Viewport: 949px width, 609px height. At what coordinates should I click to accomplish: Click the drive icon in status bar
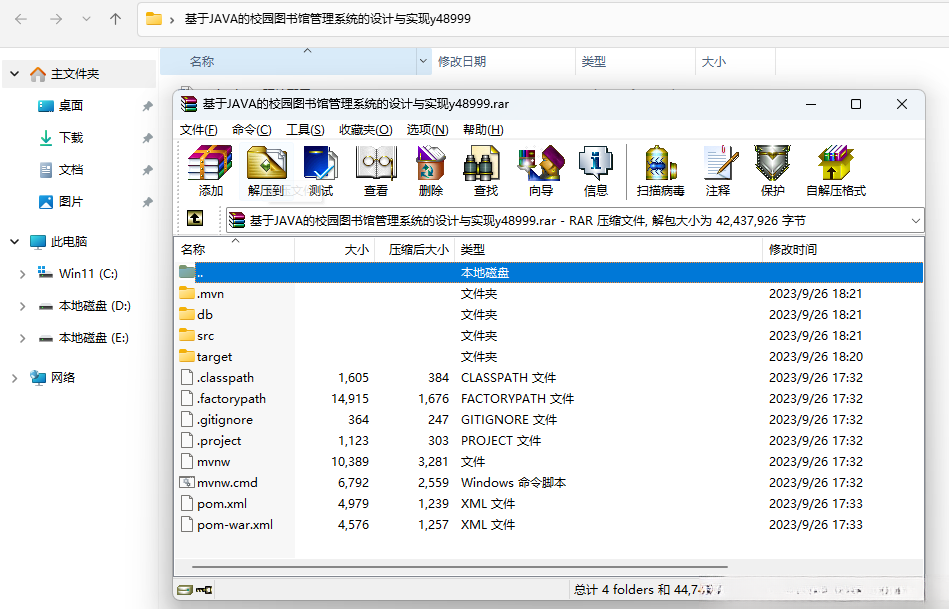185,590
